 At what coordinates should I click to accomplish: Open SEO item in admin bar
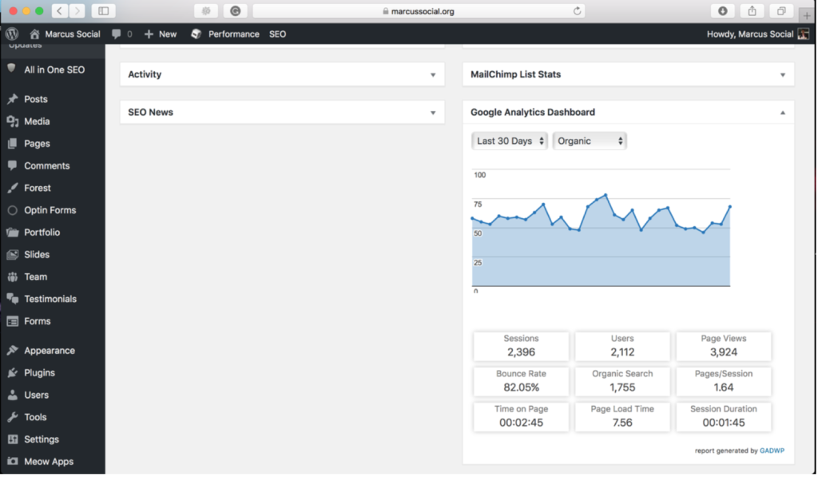[278, 34]
